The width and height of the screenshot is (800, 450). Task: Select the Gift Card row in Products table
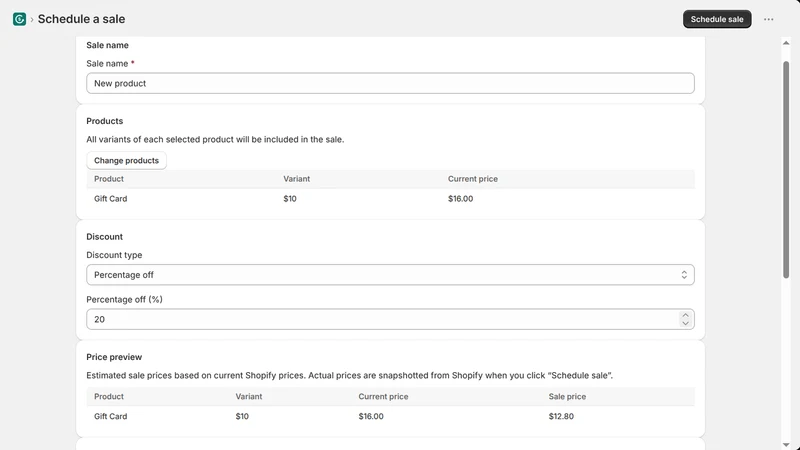pos(390,199)
